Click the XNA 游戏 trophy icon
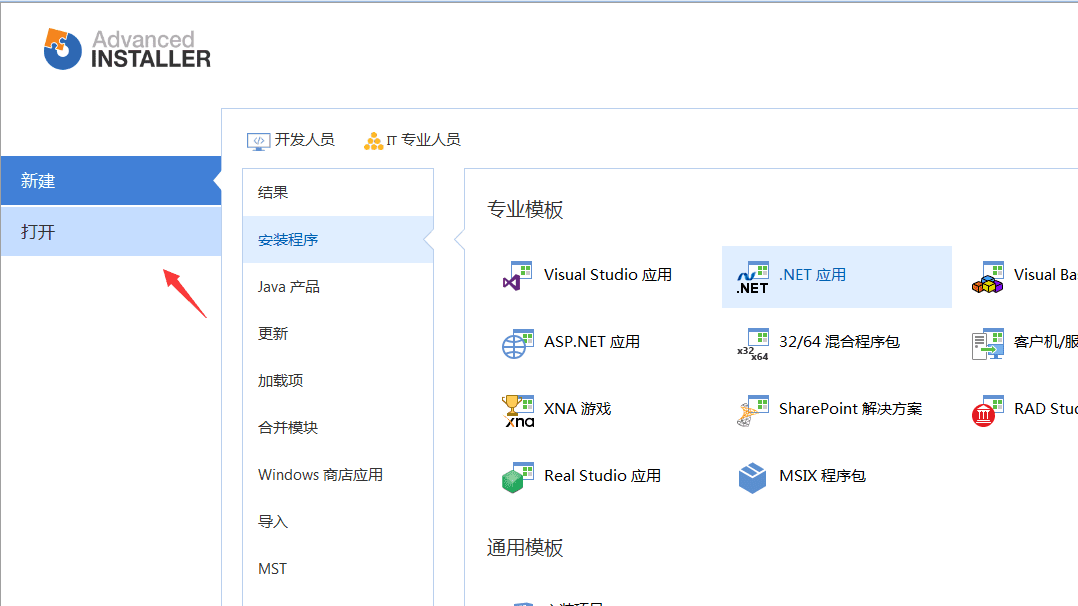 (519, 411)
